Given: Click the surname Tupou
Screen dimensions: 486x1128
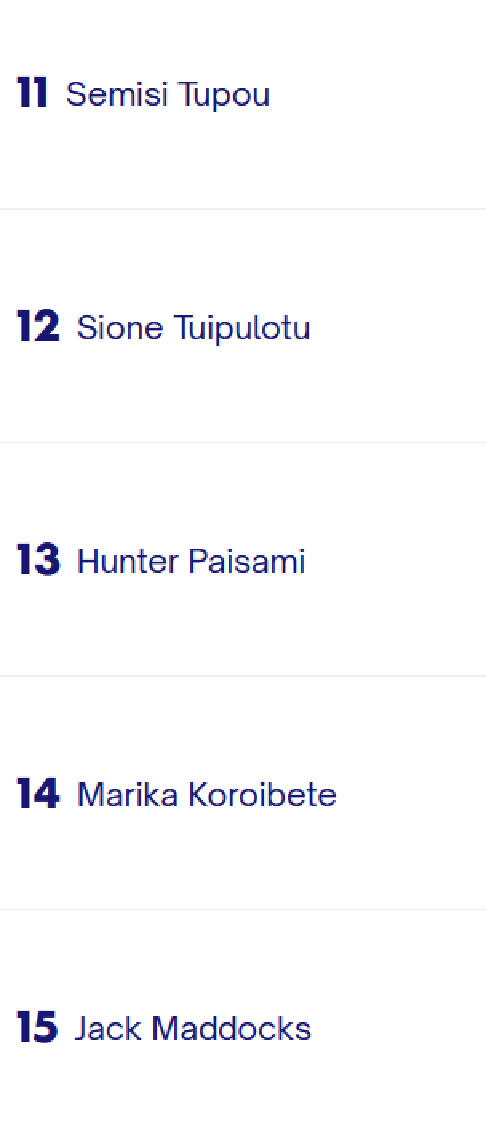Looking at the screenshot, I should coord(224,96).
